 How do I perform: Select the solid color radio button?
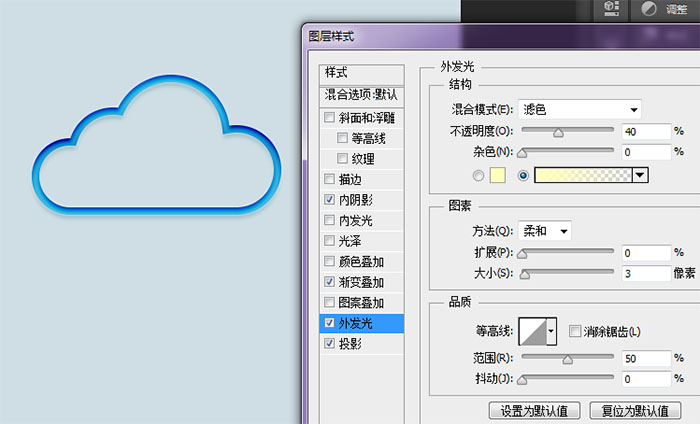[478, 175]
